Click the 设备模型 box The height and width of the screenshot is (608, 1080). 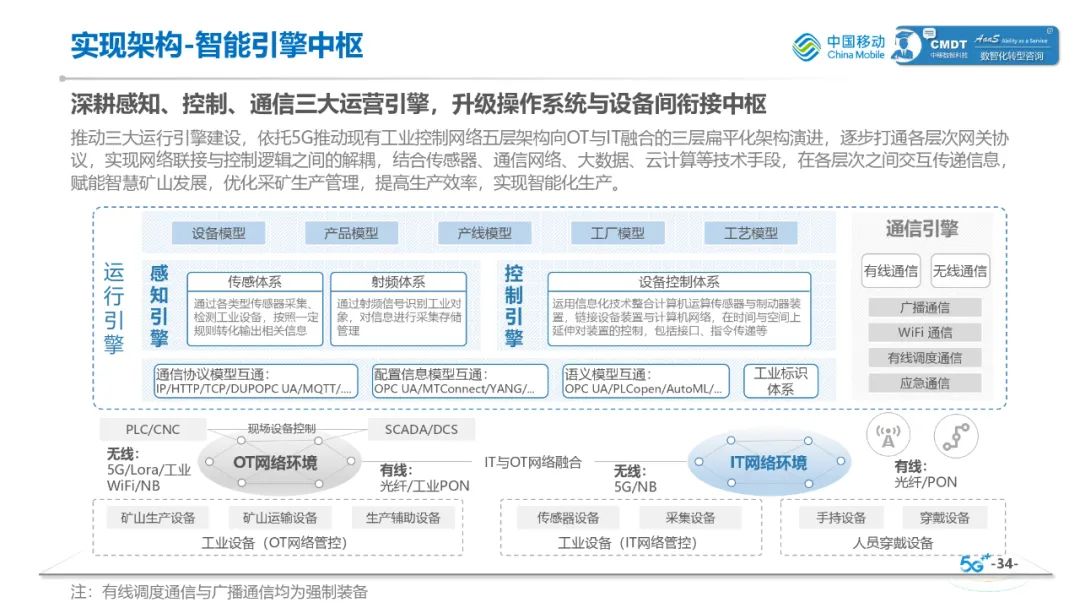[x=218, y=233]
